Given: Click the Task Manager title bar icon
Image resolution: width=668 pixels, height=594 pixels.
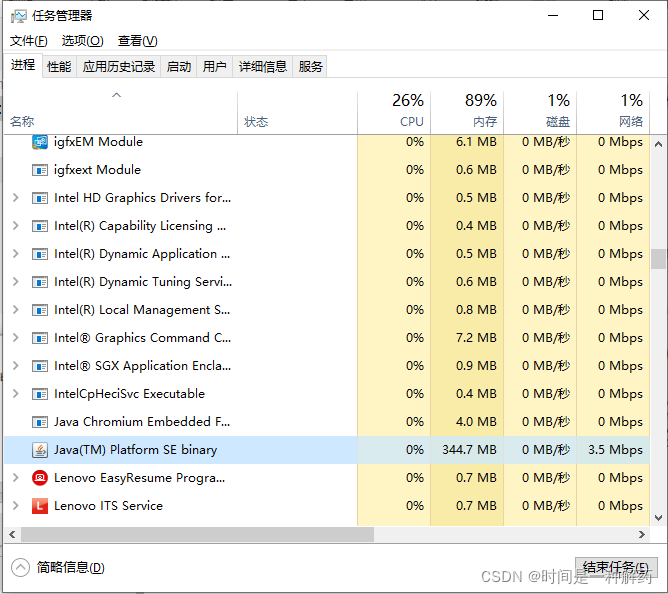Looking at the screenshot, I should (x=19, y=16).
